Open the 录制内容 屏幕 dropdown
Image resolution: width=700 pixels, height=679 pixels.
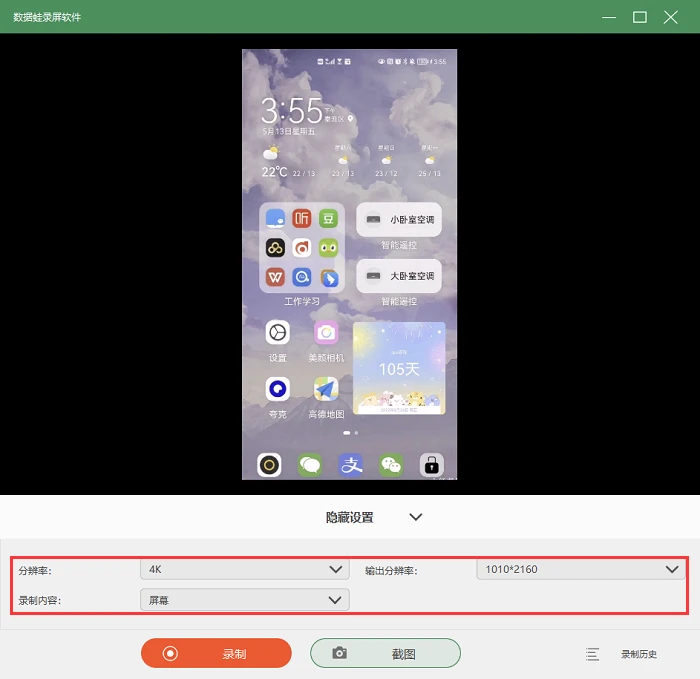pos(245,600)
